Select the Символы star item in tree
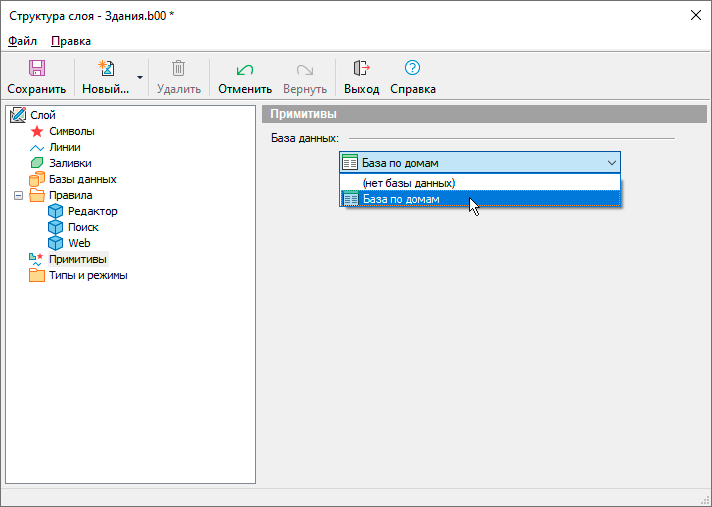The image size is (712, 507). tap(37, 131)
